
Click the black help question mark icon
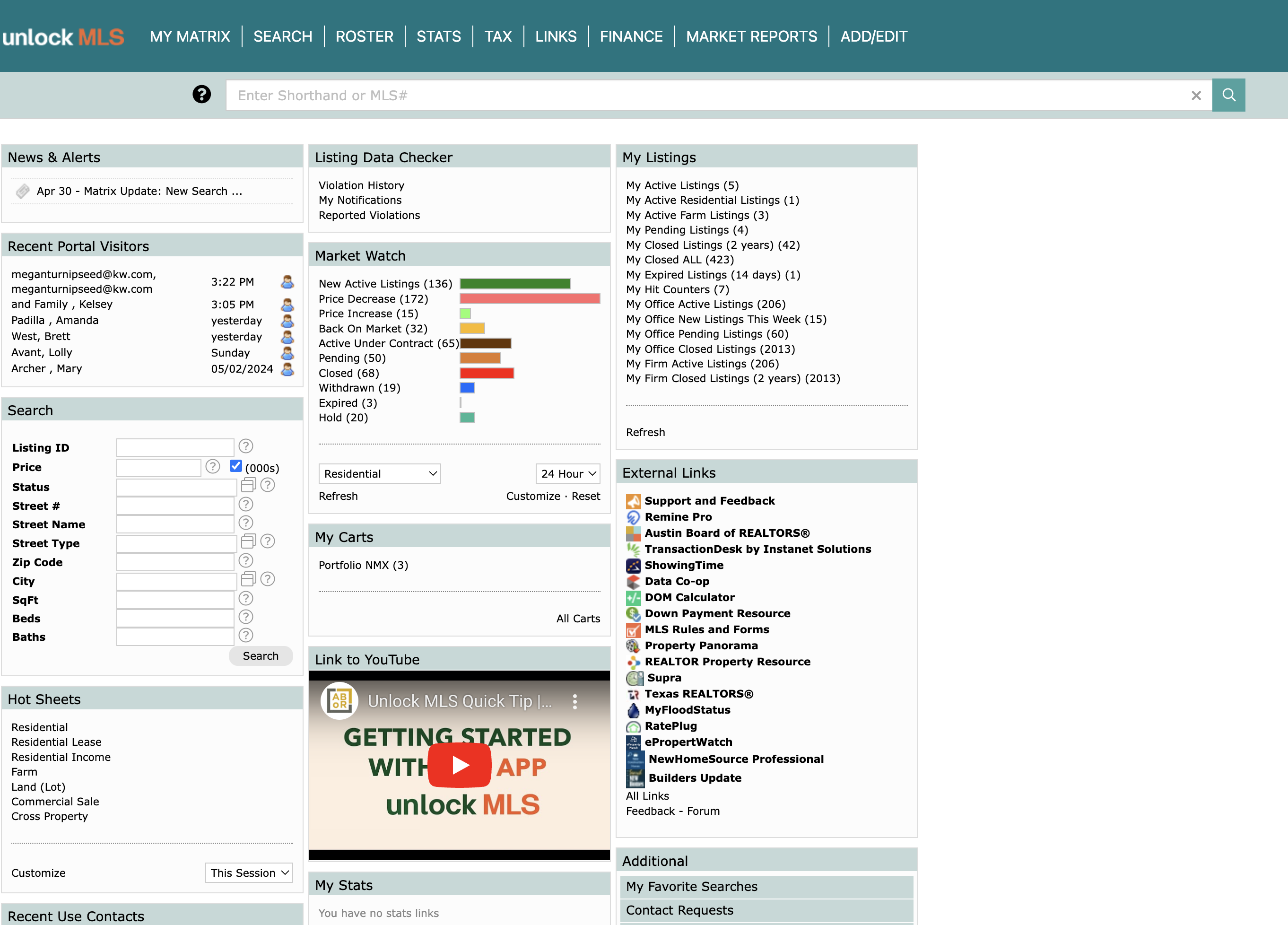click(201, 94)
